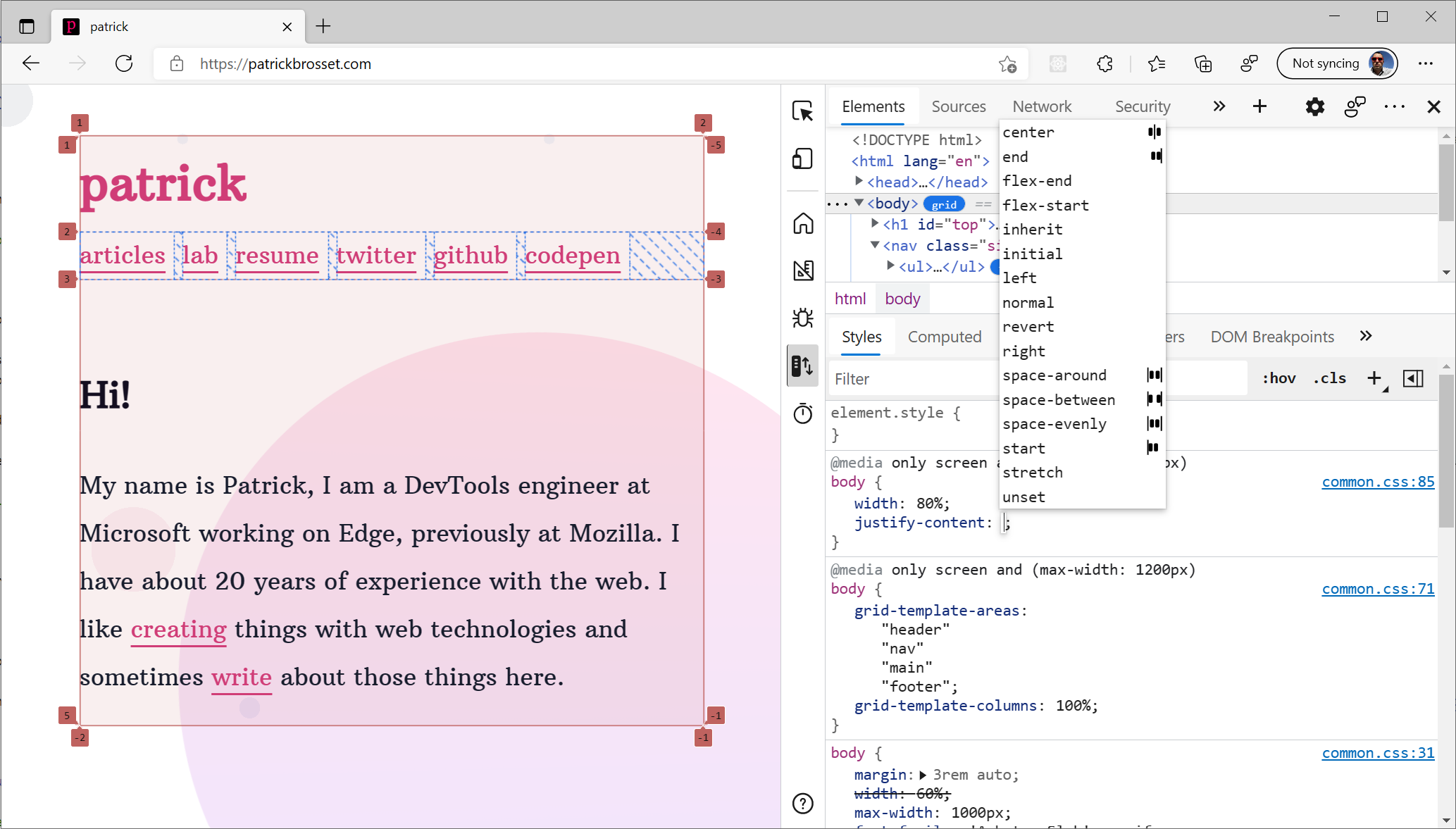Send feedback using the feedback icon
1456x829 pixels.
coord(1355,106)
